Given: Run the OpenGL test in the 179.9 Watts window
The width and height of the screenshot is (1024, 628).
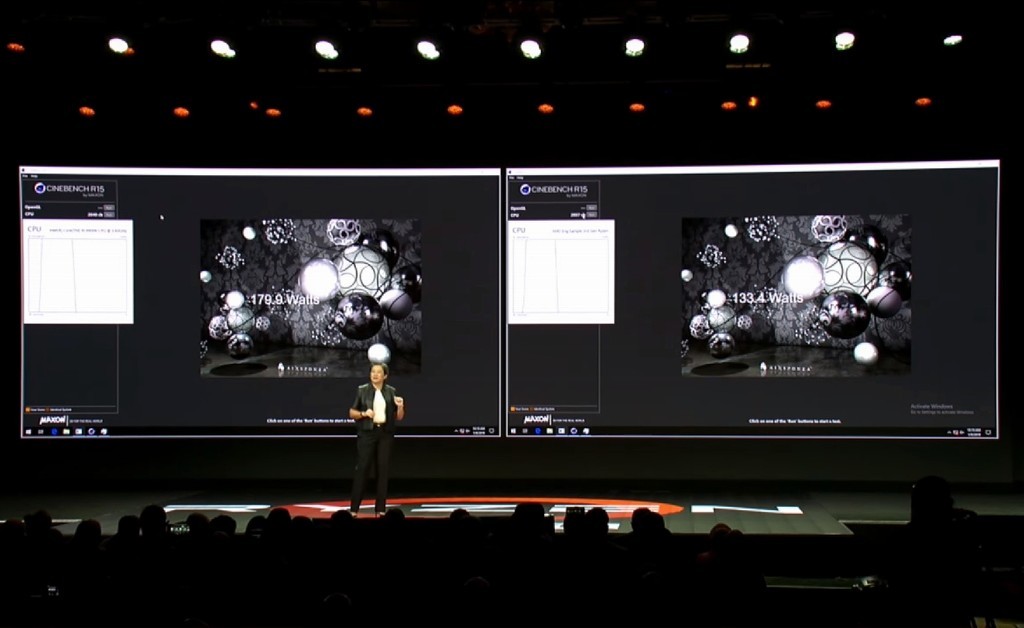Looking at the screenshot, I should (109, 208).
